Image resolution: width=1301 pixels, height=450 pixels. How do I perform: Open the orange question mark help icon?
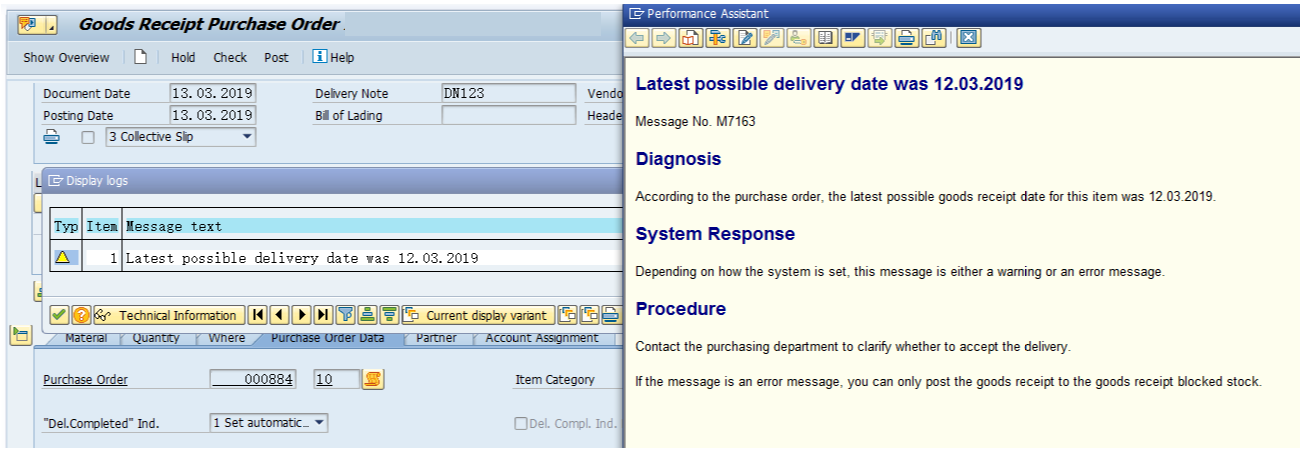point(81,315)
